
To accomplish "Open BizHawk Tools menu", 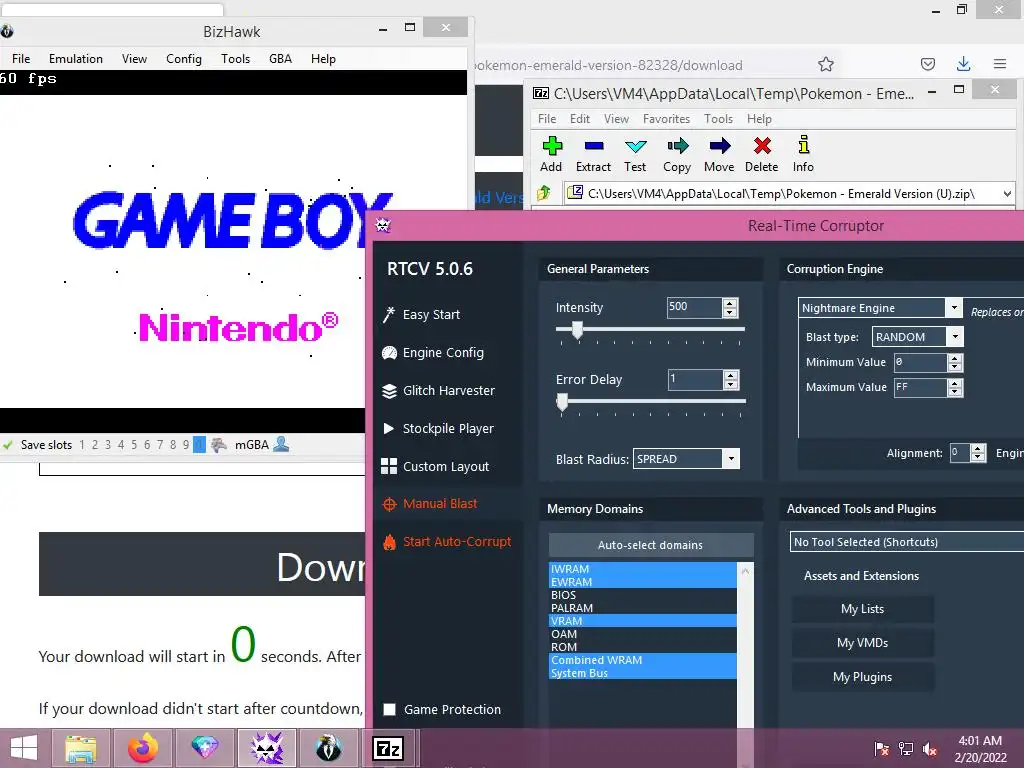I will point(235,59).
